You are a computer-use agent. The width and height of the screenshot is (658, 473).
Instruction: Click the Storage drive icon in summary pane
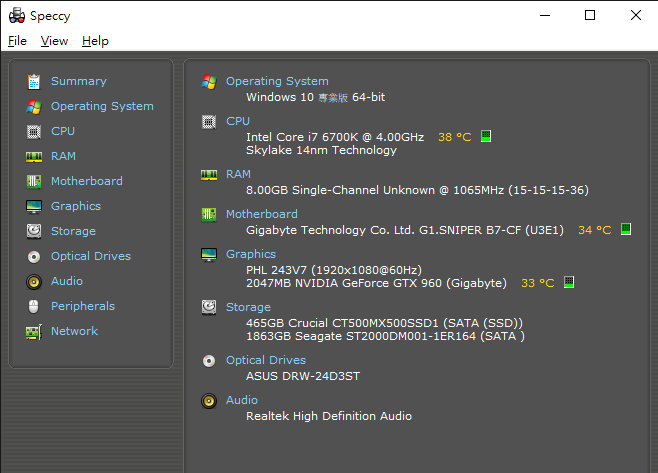click(x=209, y=308)
